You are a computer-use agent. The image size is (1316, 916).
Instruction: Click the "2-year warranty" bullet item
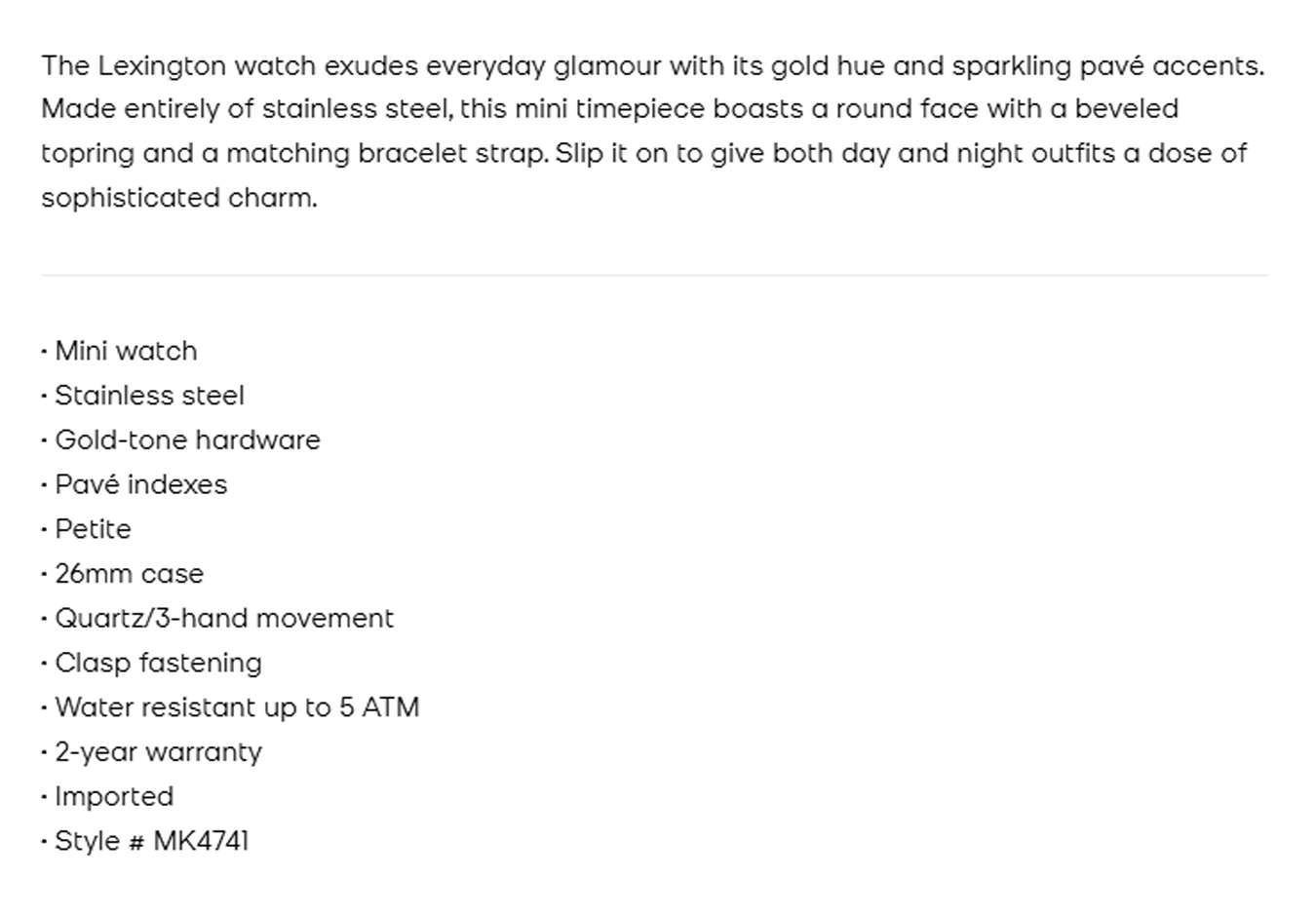click(x=158, y=752)
